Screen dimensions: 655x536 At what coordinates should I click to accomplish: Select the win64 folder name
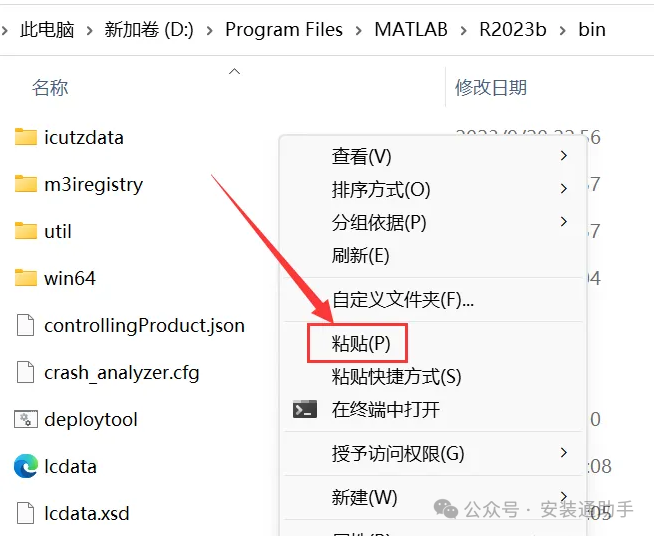(70, 278)
